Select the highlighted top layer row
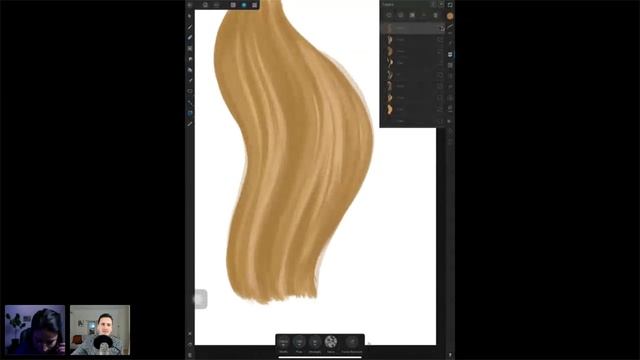This screenshot has height=360, width=640. coord(413,28)
